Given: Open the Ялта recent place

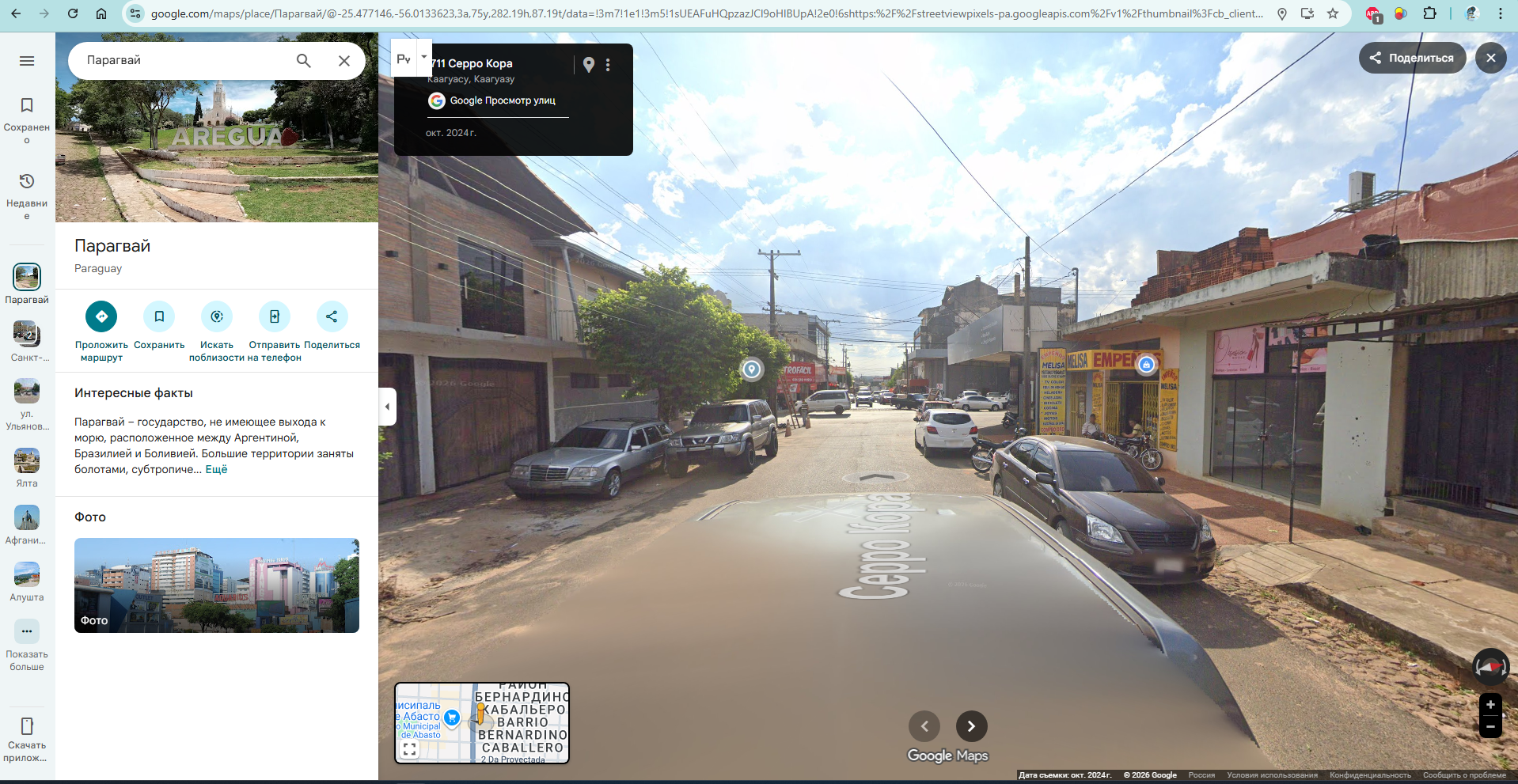Looking at the screenshot, I should pos(27,468).
